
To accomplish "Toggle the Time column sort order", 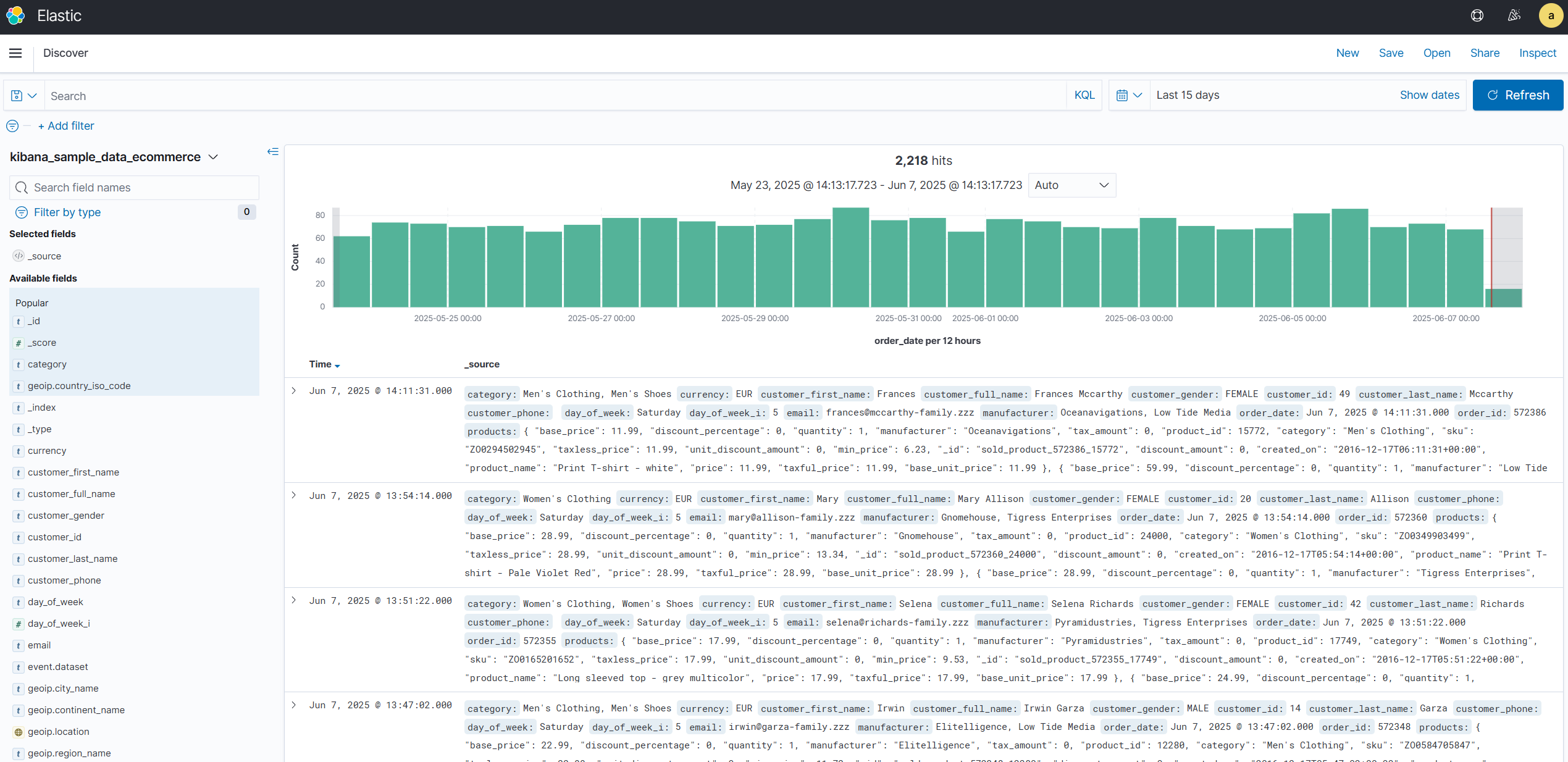I will tap(337, 366).
